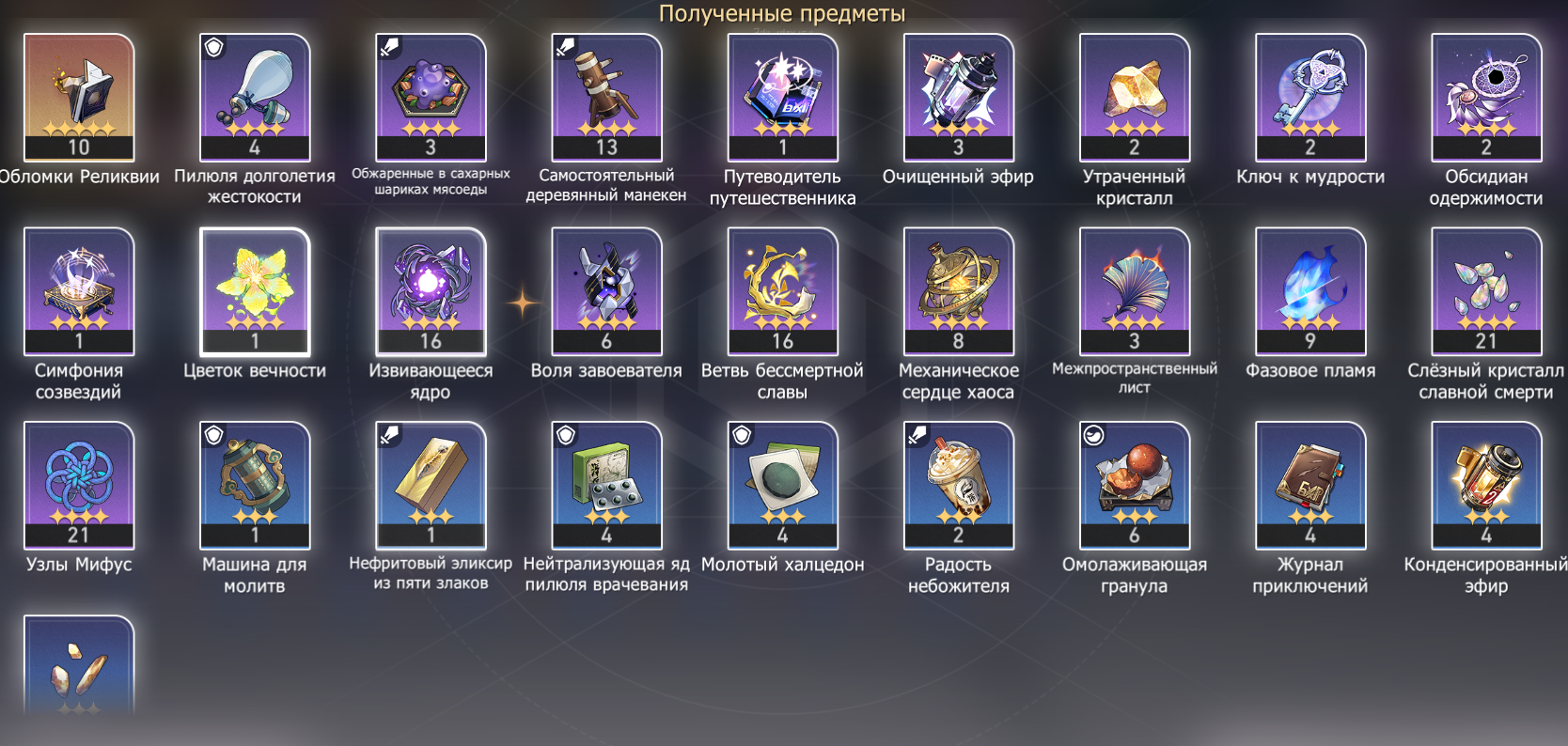Image resolution: width=1568 pixels, height=746 pixels.
Task: Open Механическое сердце хаоса item
Action: tap(958, 291)
